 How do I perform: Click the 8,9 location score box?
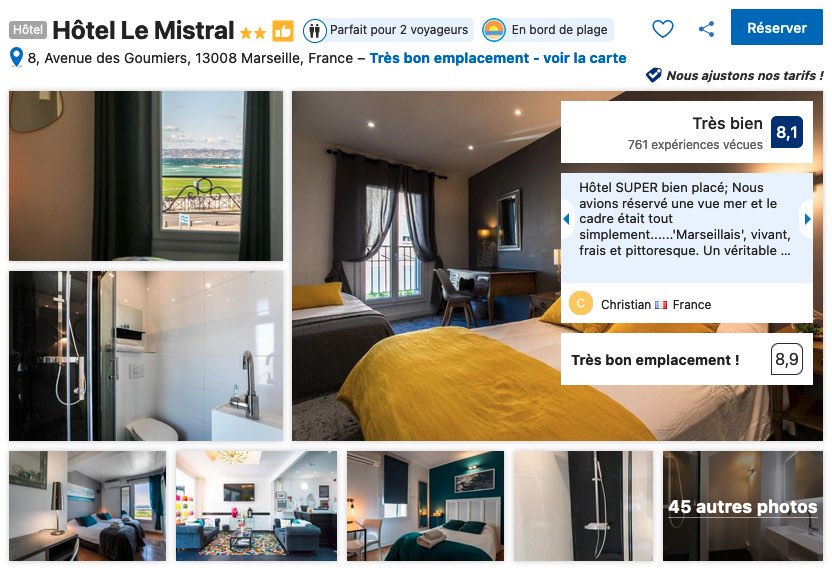click(786, 359)
